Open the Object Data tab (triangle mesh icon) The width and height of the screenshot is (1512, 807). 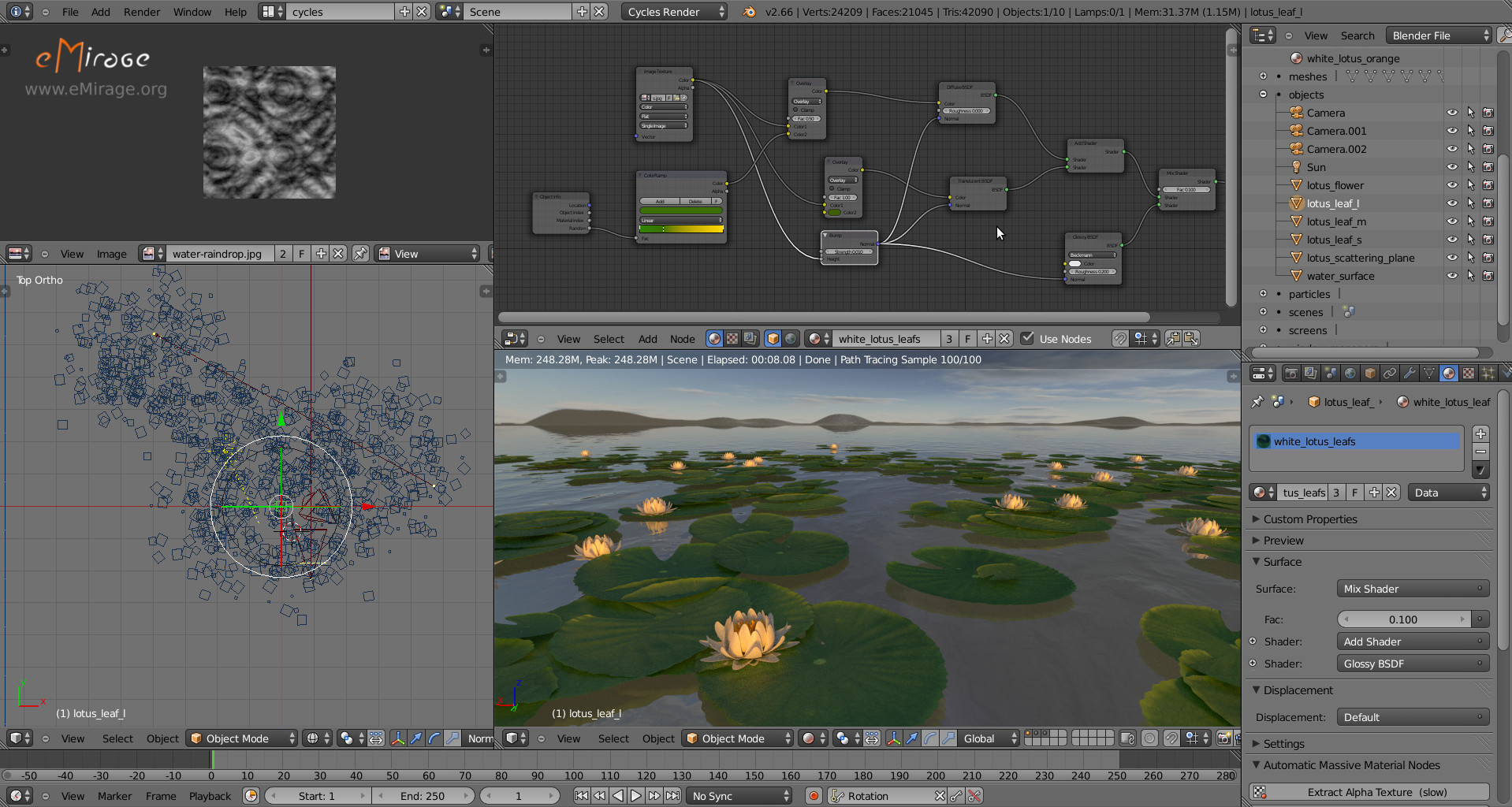(x=1428, y=373)
